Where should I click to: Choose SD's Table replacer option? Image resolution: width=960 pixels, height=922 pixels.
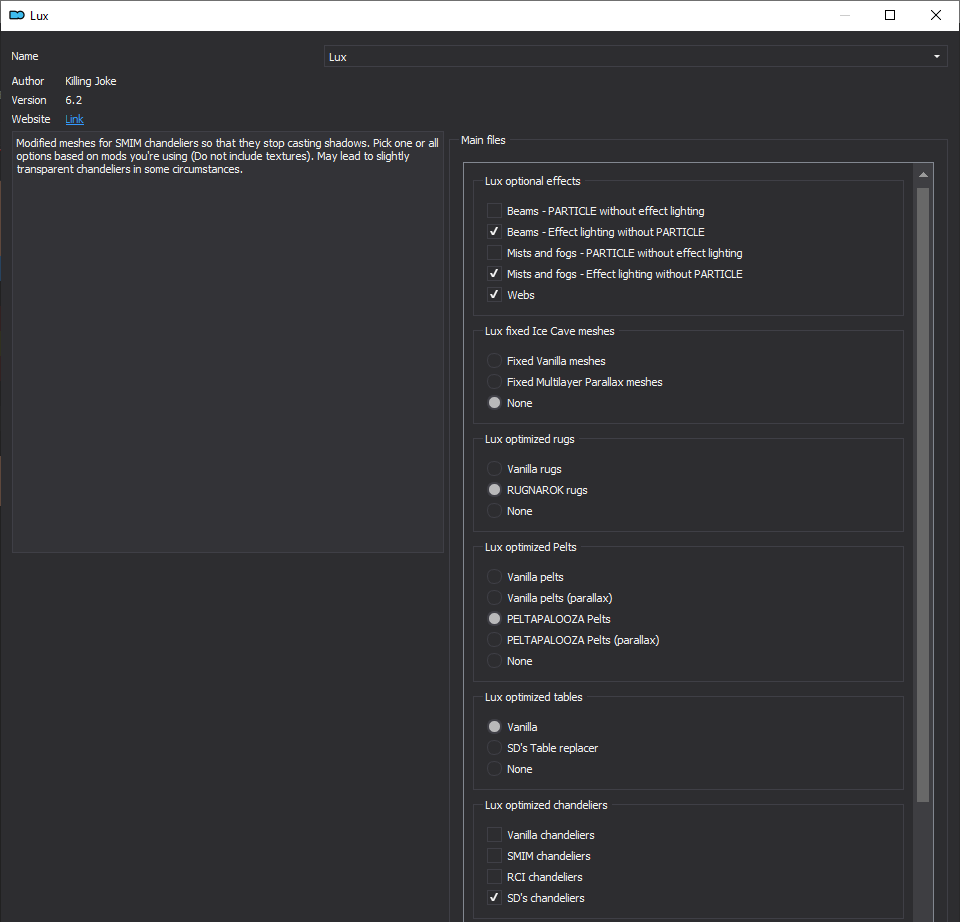[494, 748]
